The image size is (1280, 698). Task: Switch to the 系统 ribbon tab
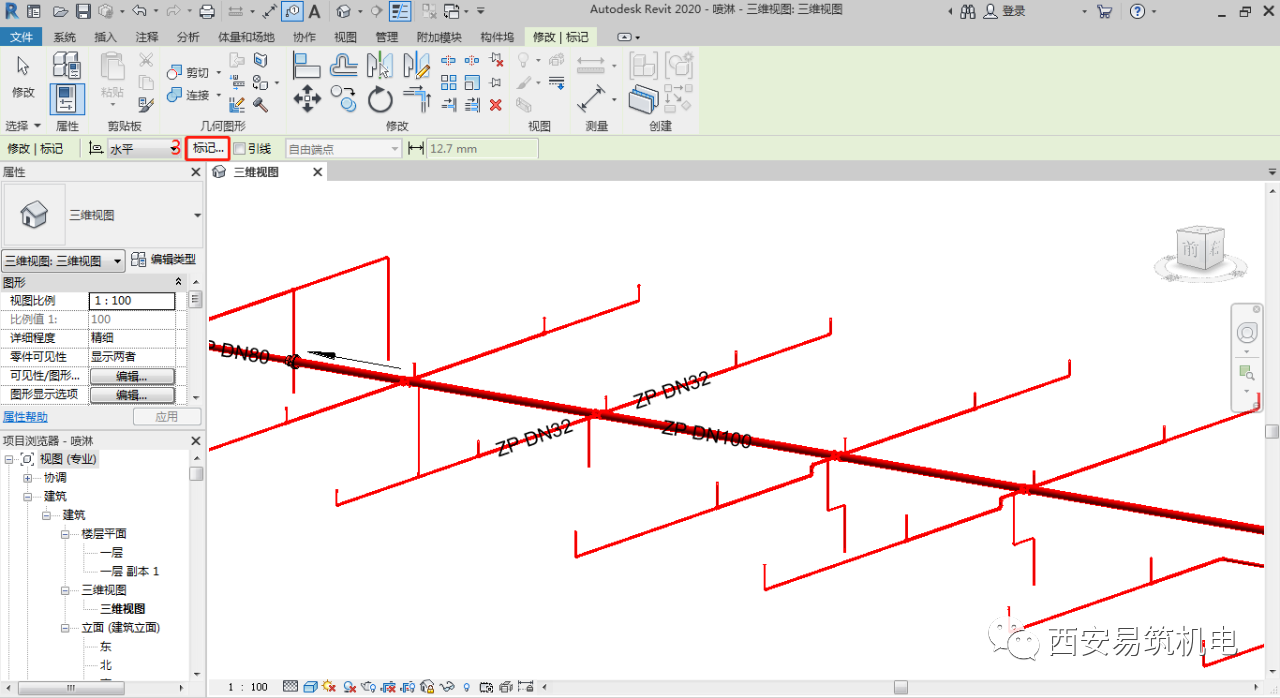[64, 37]
